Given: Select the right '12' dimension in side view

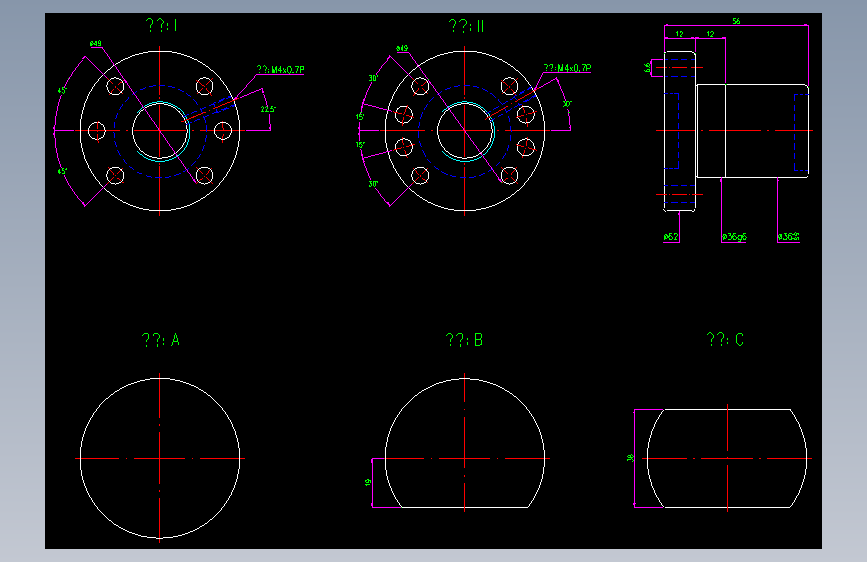Looking at the screenshot, I should tap(711, 34).
